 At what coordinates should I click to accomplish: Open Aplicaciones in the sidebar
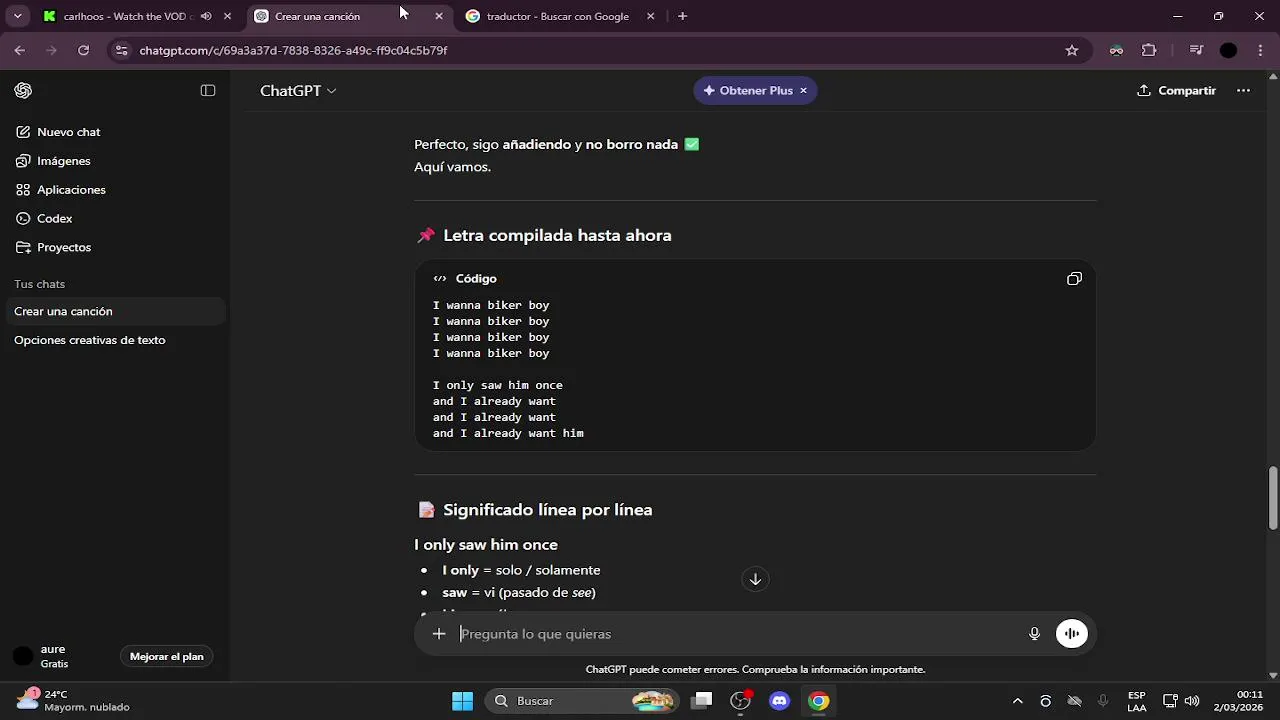pos(115,190)
